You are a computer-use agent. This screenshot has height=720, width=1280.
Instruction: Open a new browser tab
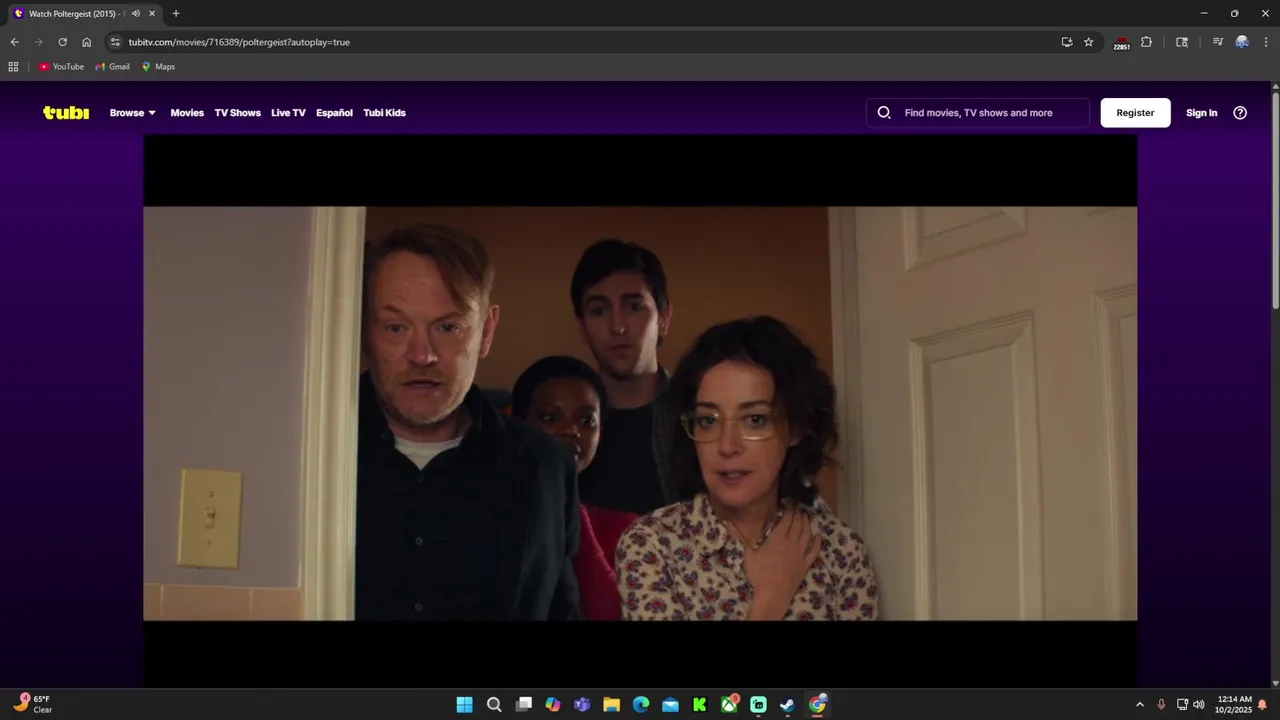[176, 14]
